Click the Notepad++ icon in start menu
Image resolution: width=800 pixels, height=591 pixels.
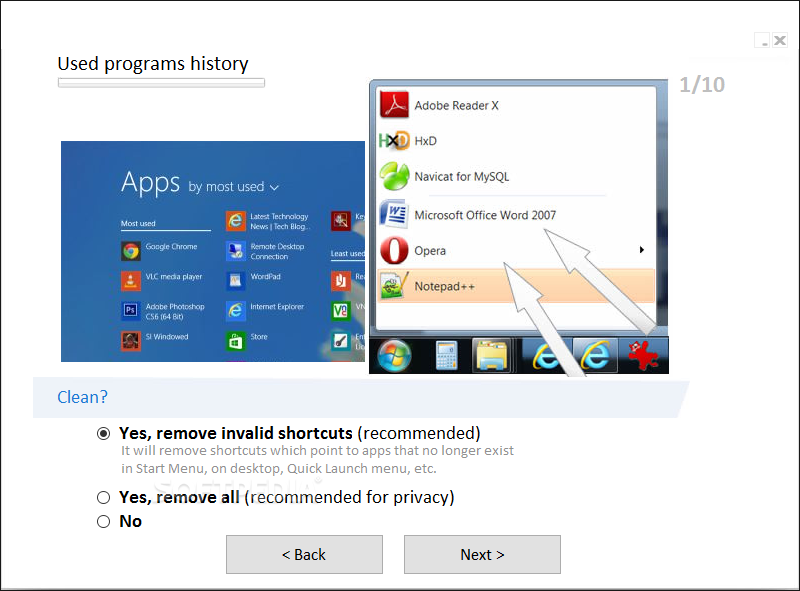pyautogui.click(x=394, y=286)
